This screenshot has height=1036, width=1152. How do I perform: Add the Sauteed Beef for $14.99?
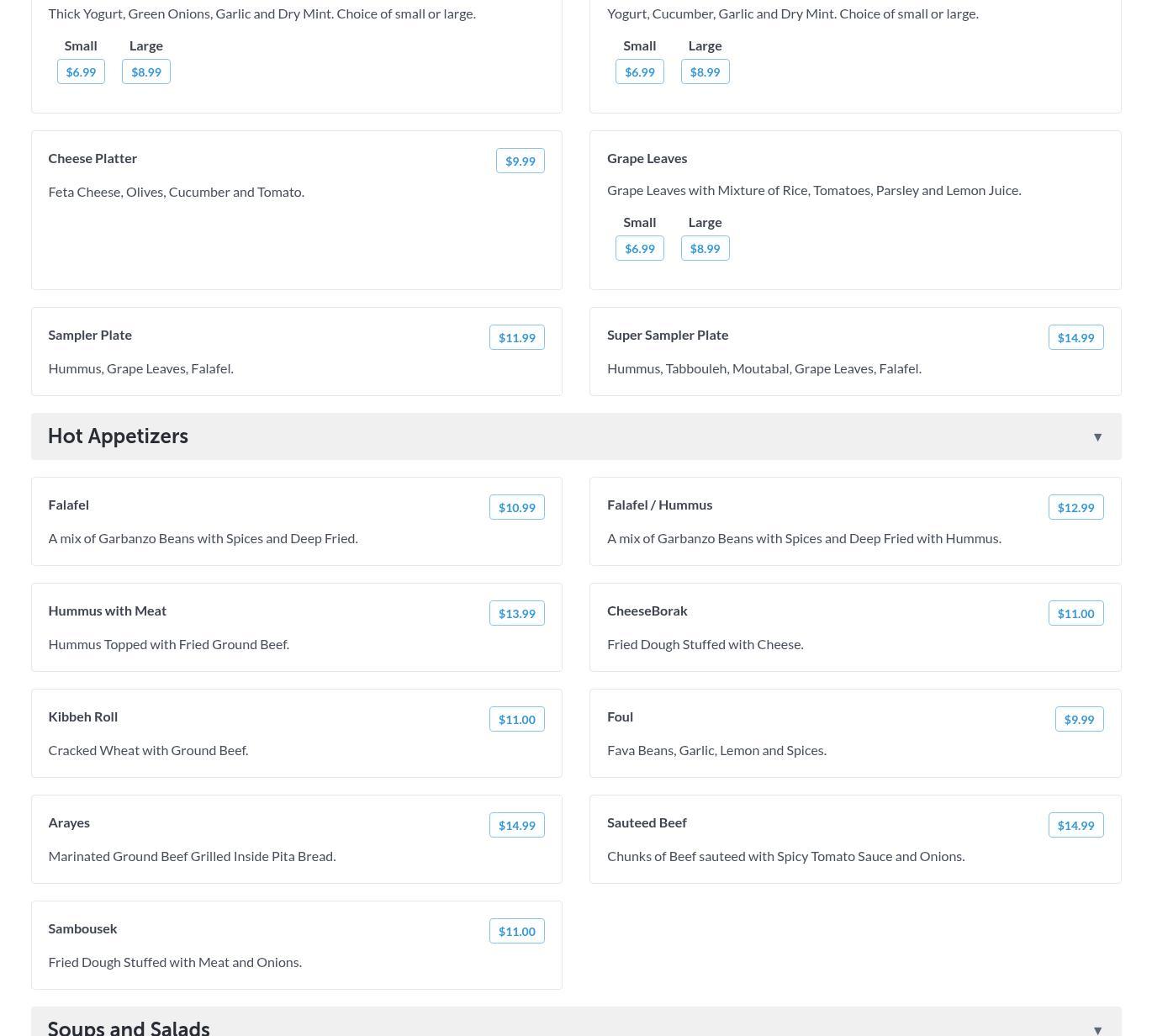1075,825
